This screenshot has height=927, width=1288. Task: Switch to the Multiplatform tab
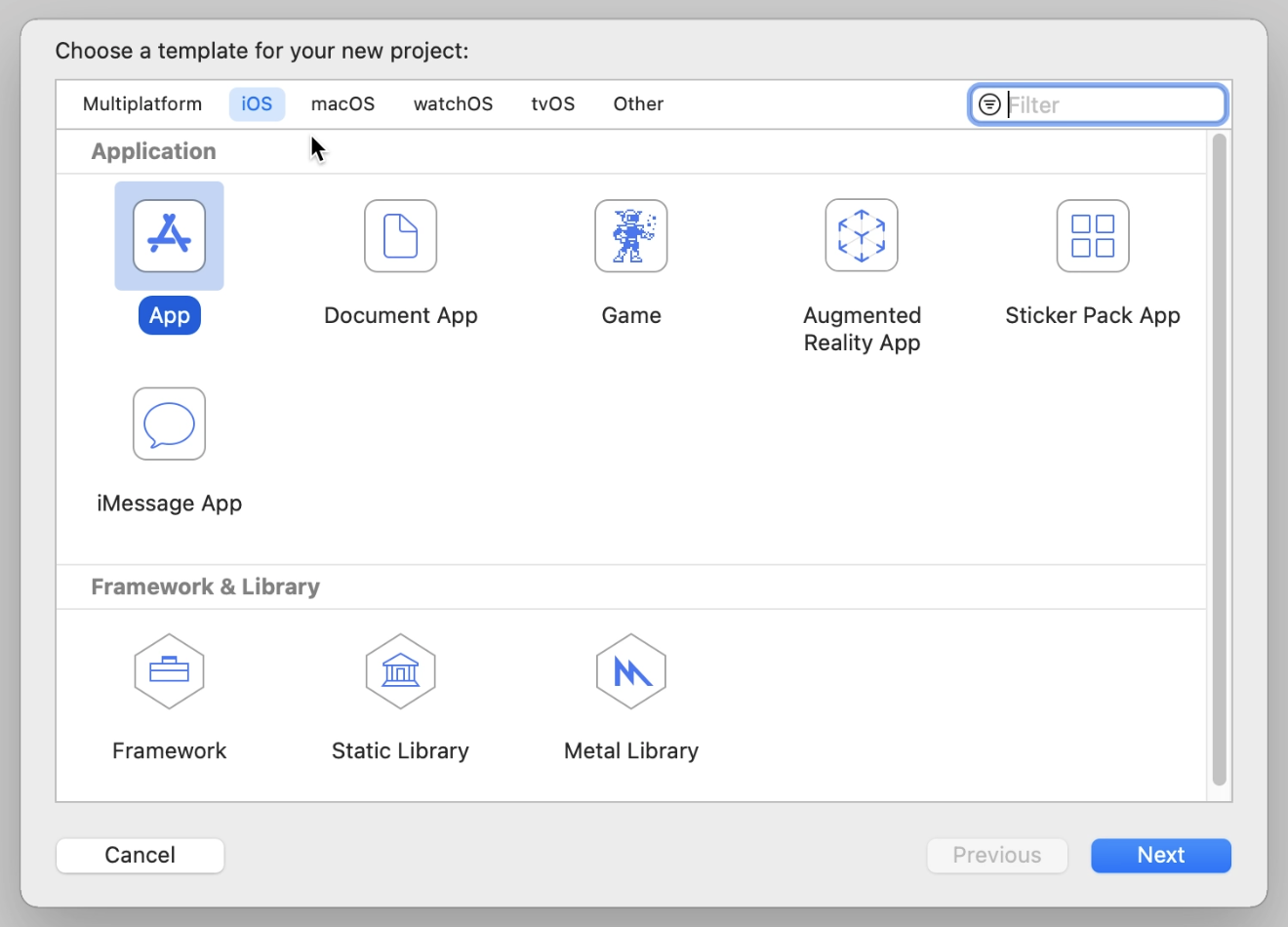142,104
